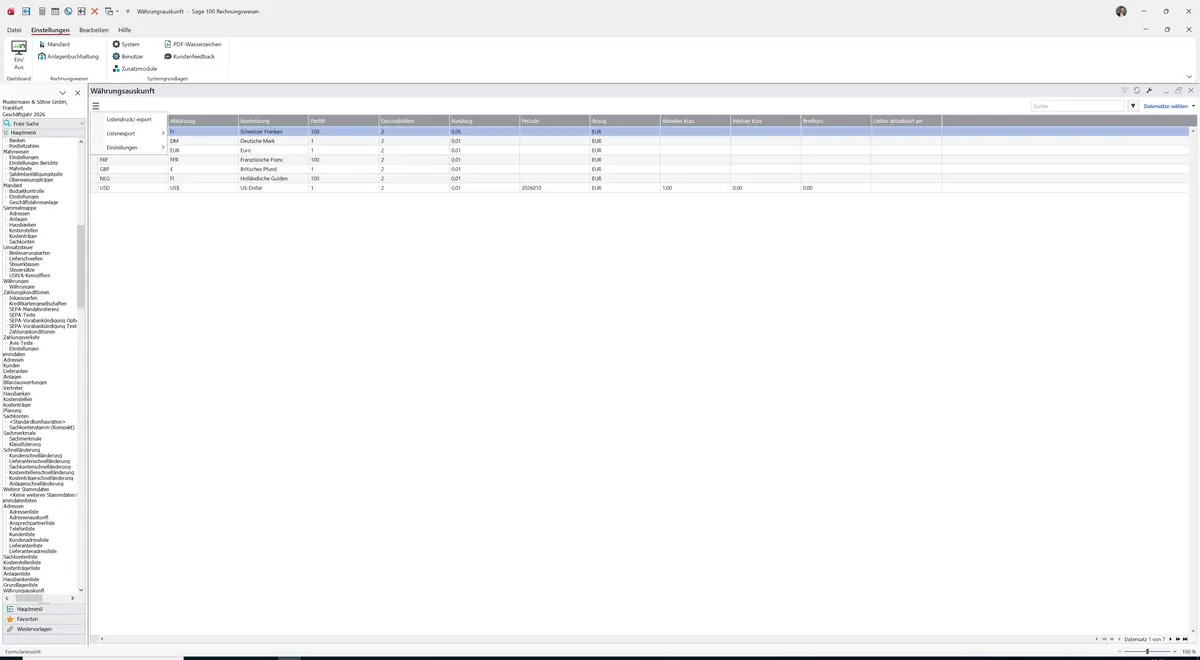The width and height of the screenshot is (1200, 660).
Task: Open the Datei menu
Action: click(x=14, y=30)
